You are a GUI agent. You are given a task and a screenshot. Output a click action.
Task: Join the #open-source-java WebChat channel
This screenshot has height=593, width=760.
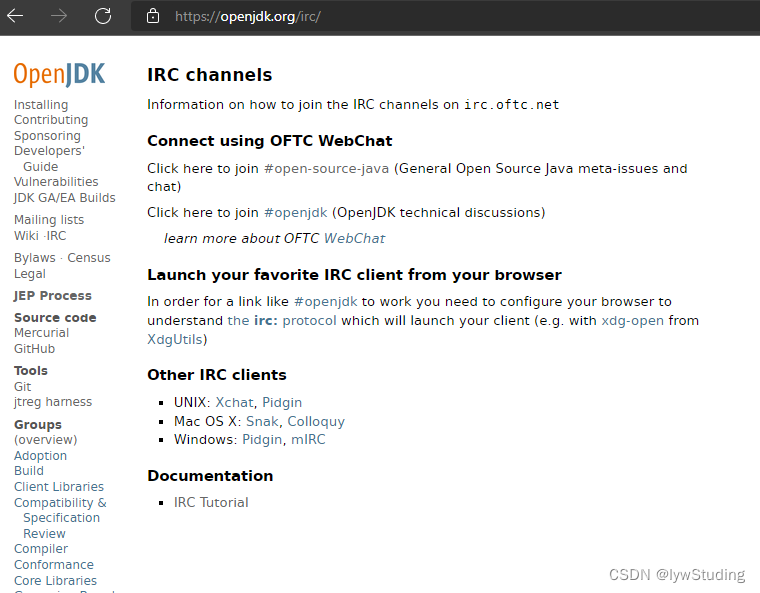[326, 169]
